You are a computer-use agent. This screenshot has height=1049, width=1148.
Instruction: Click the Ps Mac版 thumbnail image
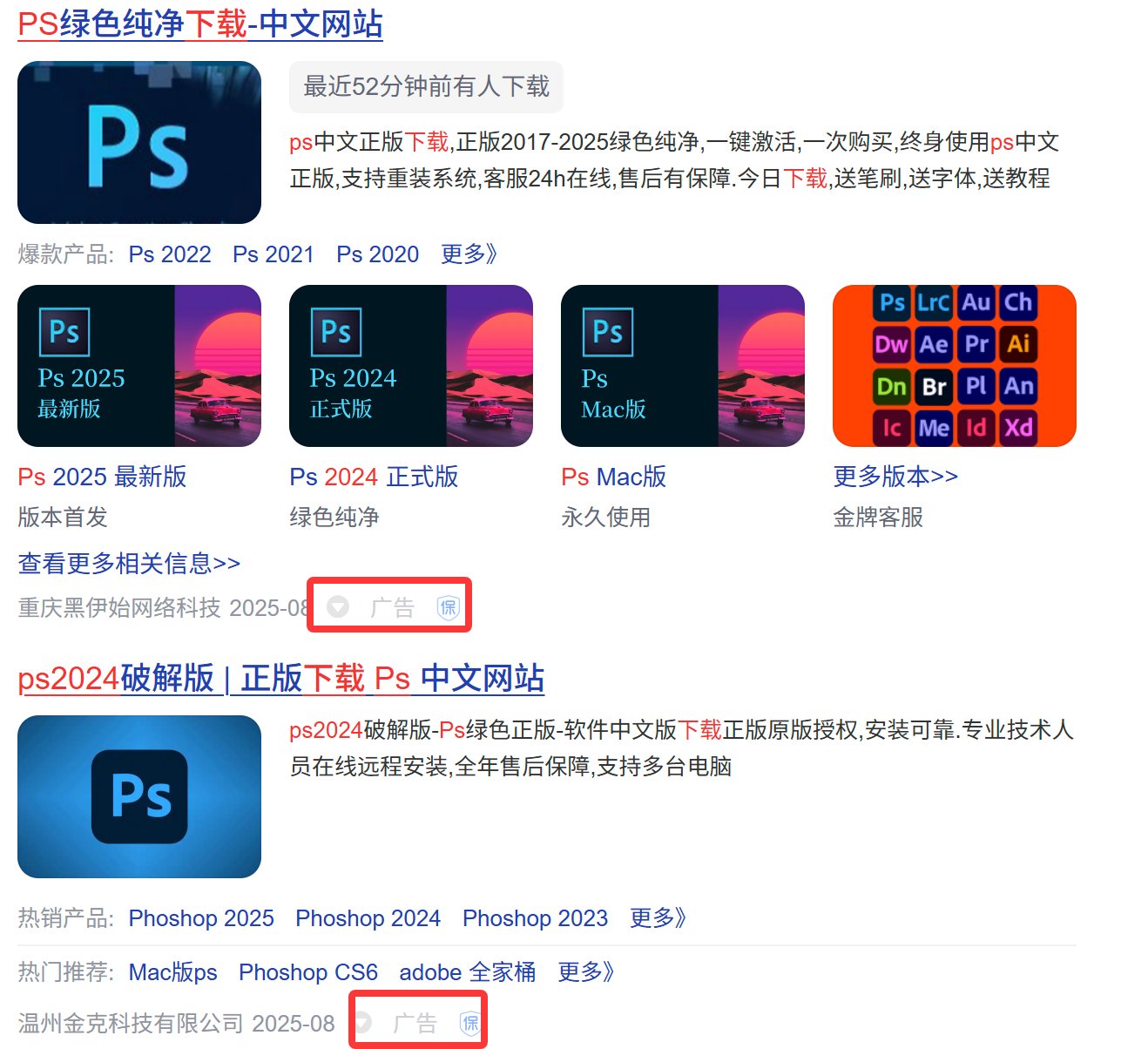tap(682, 366)
